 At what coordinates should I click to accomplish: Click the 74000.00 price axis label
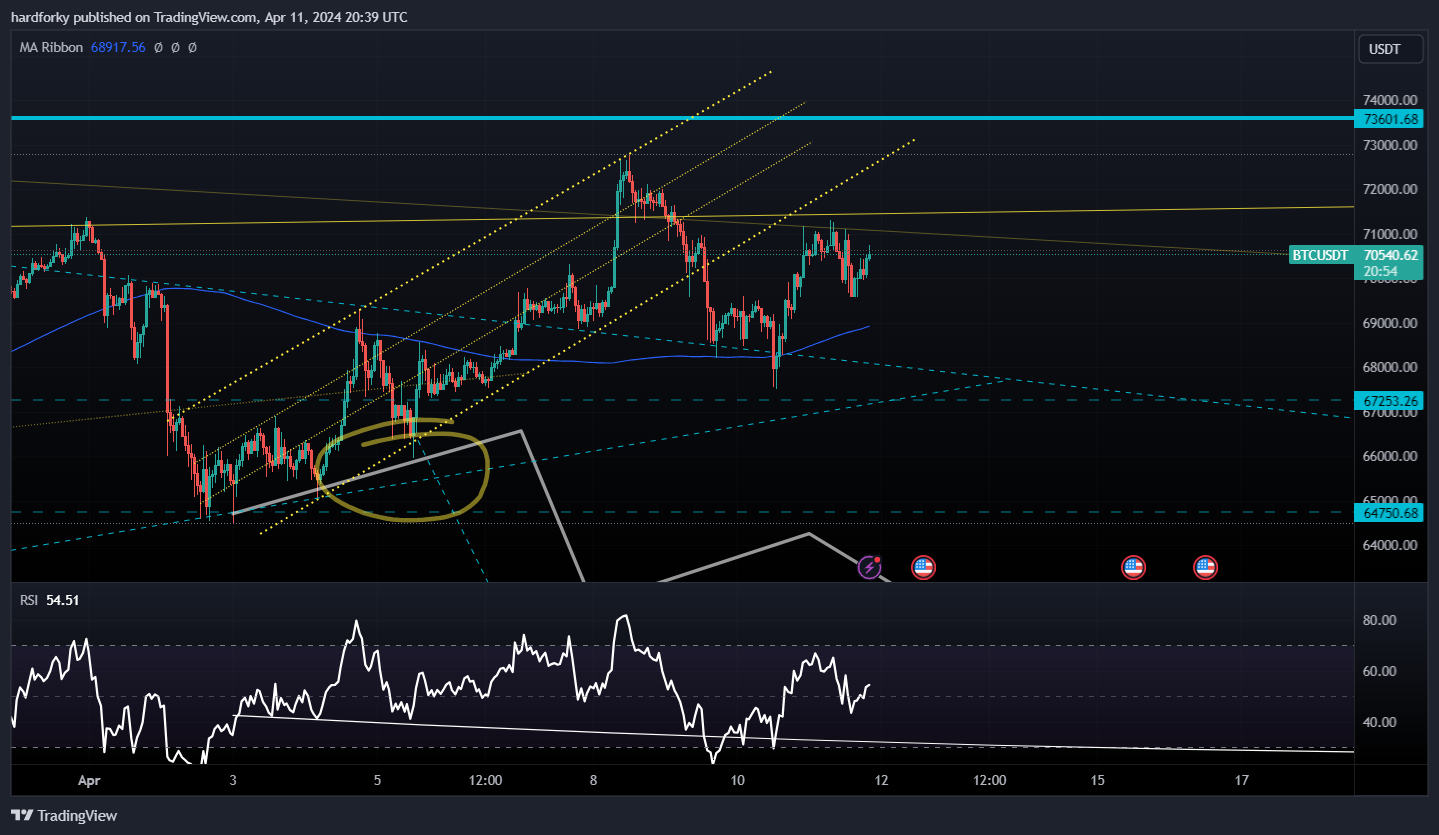pos(1390,100)
